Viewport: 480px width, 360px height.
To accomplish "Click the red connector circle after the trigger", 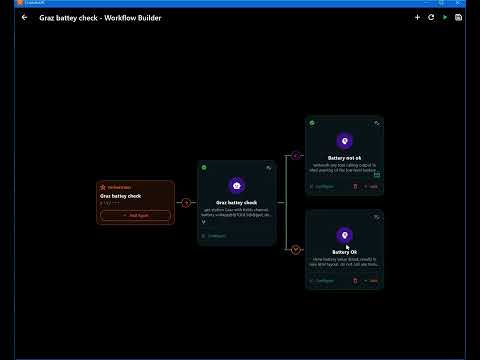I will click(186, 203).
